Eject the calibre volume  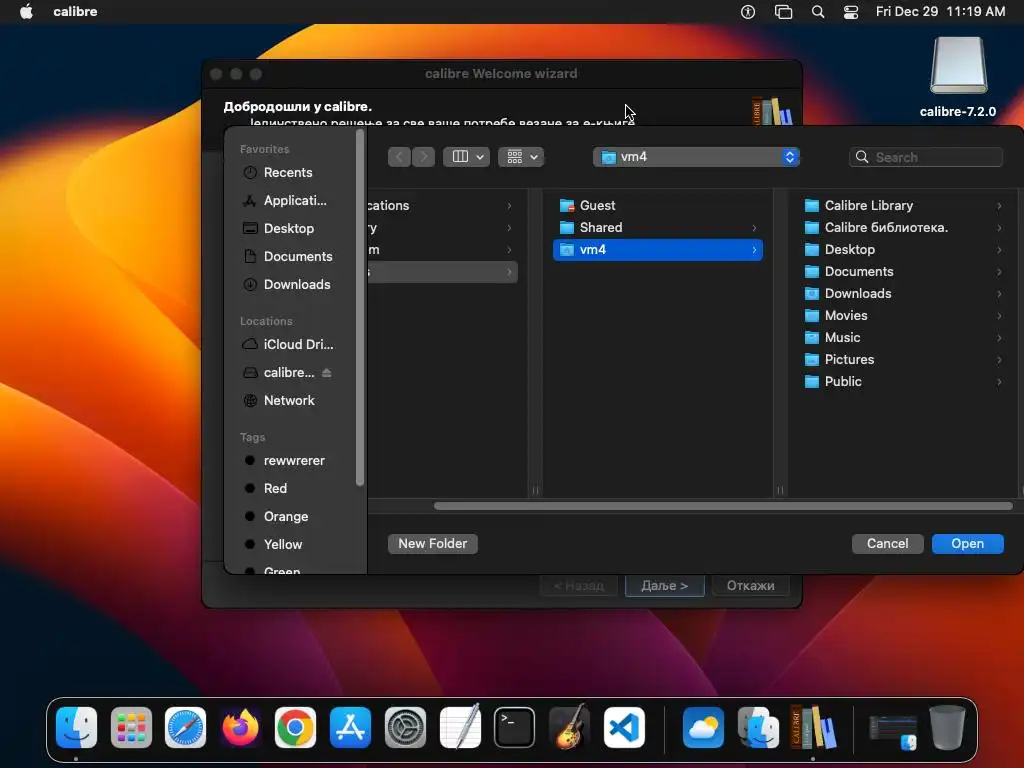click(327, 372)
